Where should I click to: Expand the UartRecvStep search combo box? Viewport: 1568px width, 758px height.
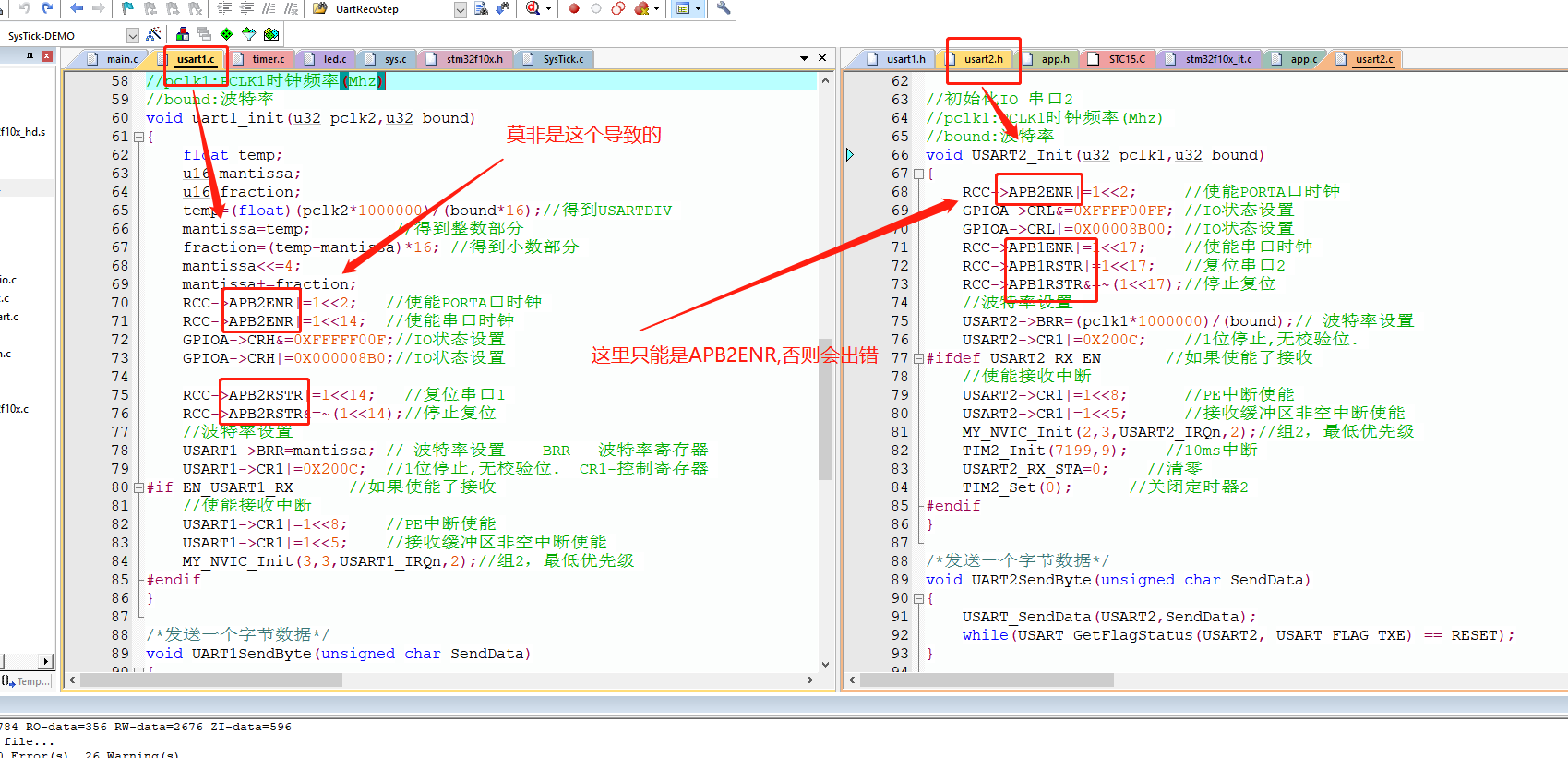click(461, 9)
